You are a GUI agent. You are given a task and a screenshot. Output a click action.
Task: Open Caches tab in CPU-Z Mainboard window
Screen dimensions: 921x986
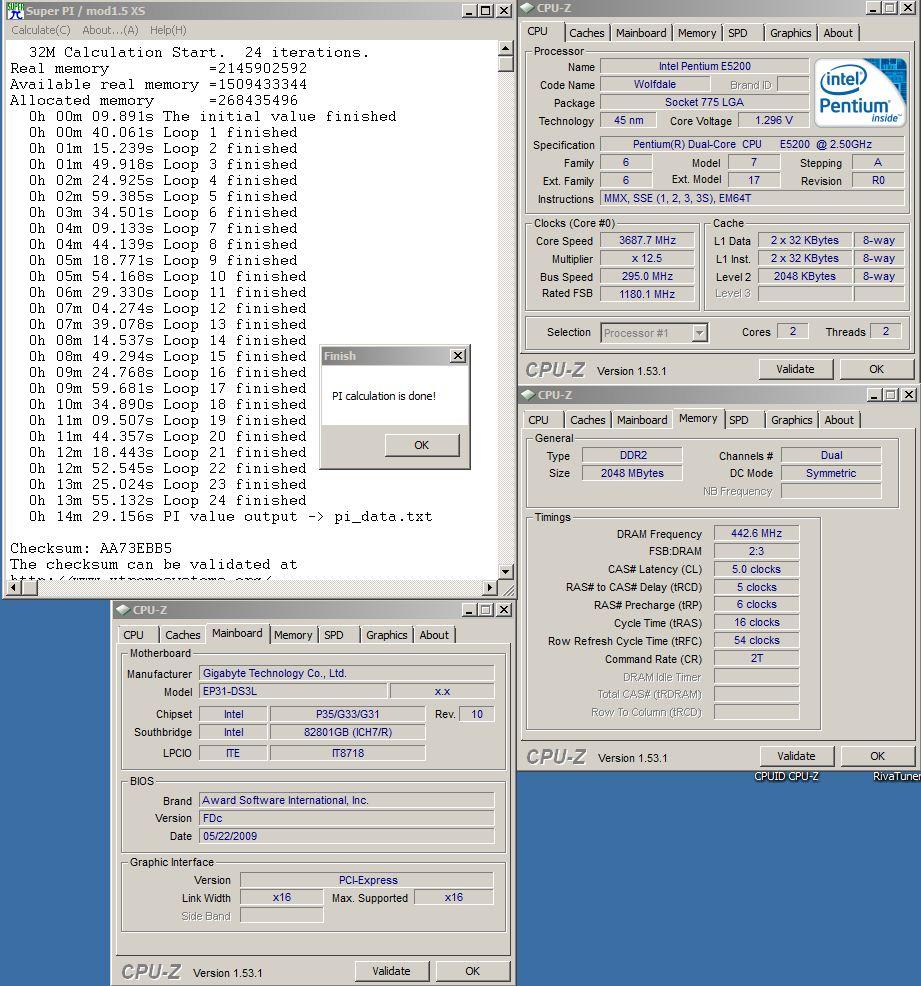183,635
